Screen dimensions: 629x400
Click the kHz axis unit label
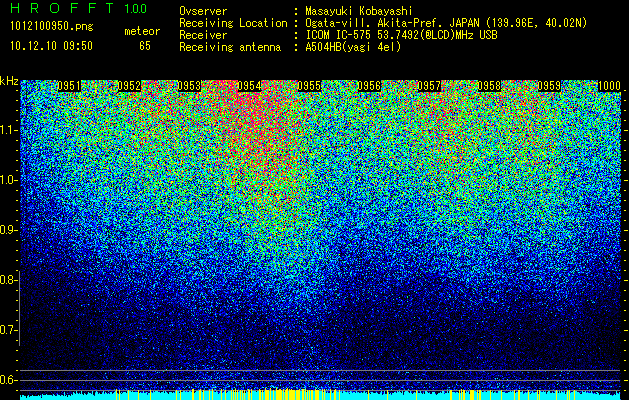[x=9, y=81]
